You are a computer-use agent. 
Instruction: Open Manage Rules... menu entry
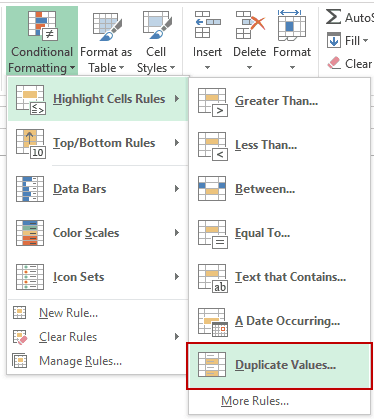click(x=80, y=361)
